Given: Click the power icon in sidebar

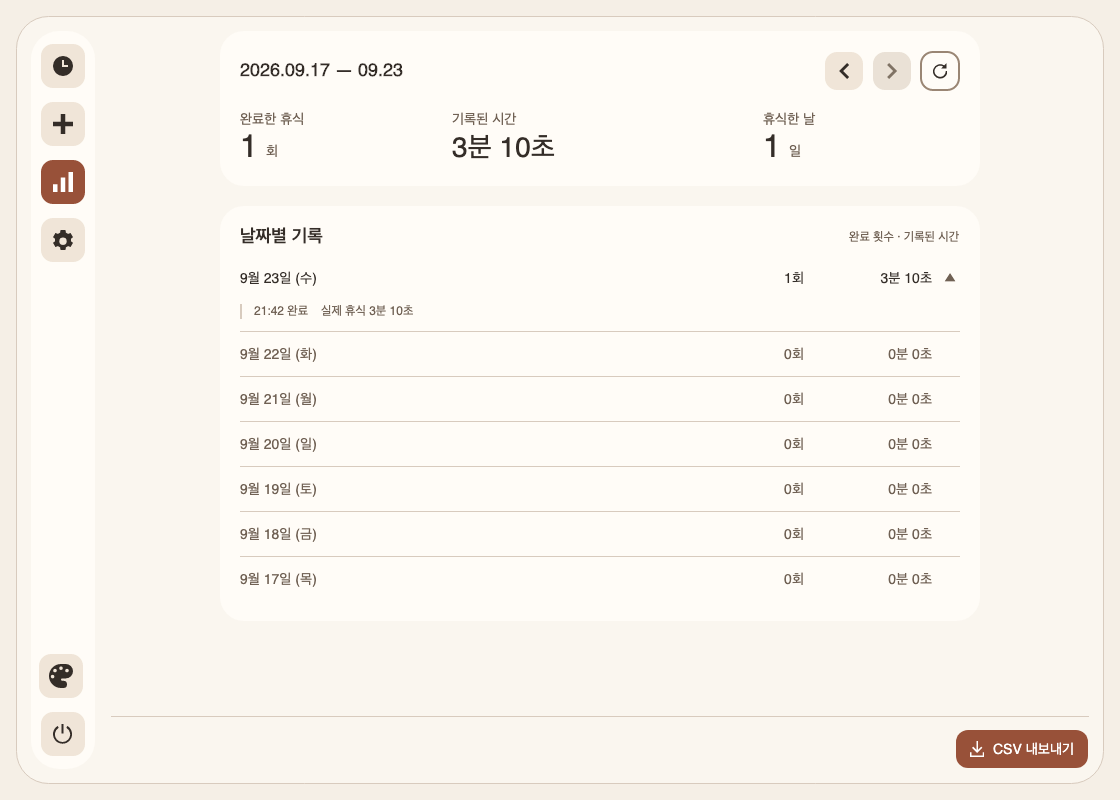Looking at the screenshot, I should tap(63, 734).
